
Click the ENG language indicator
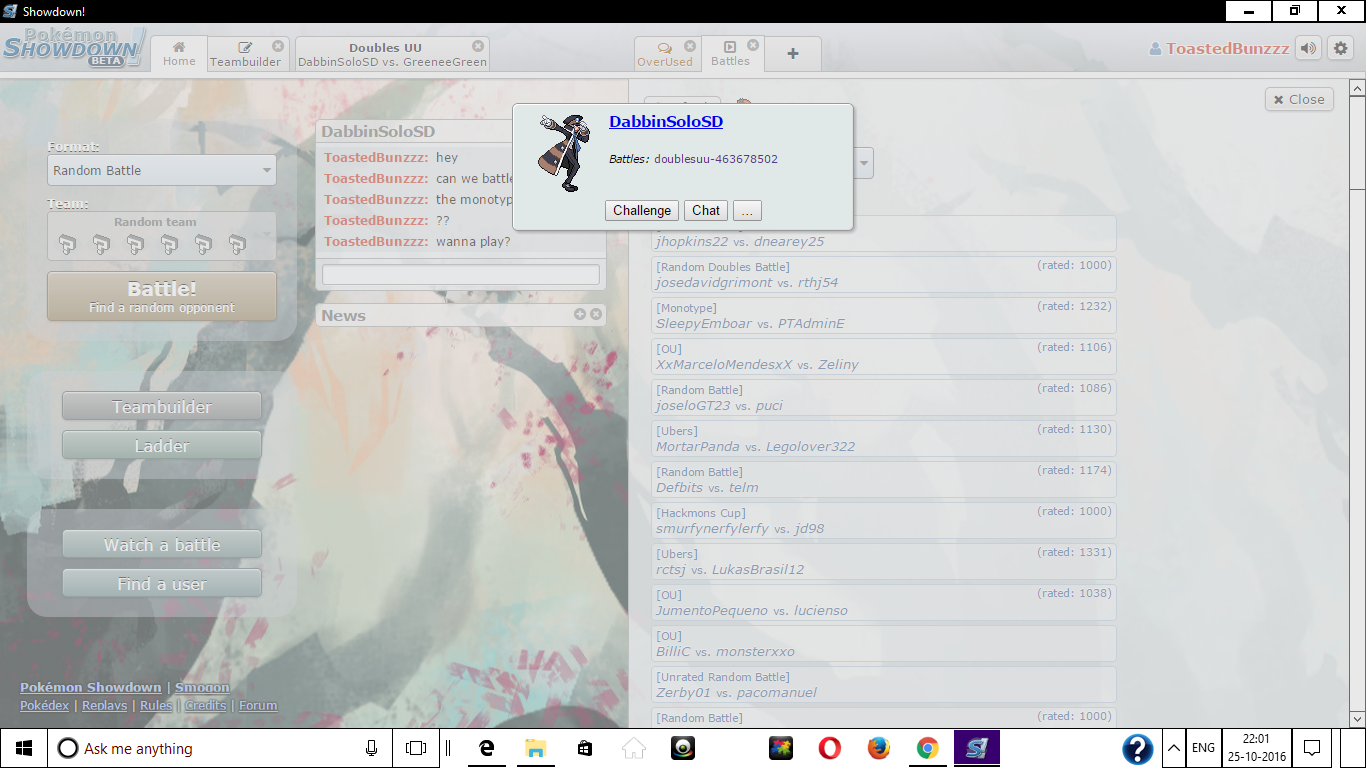pos(1204,748)
